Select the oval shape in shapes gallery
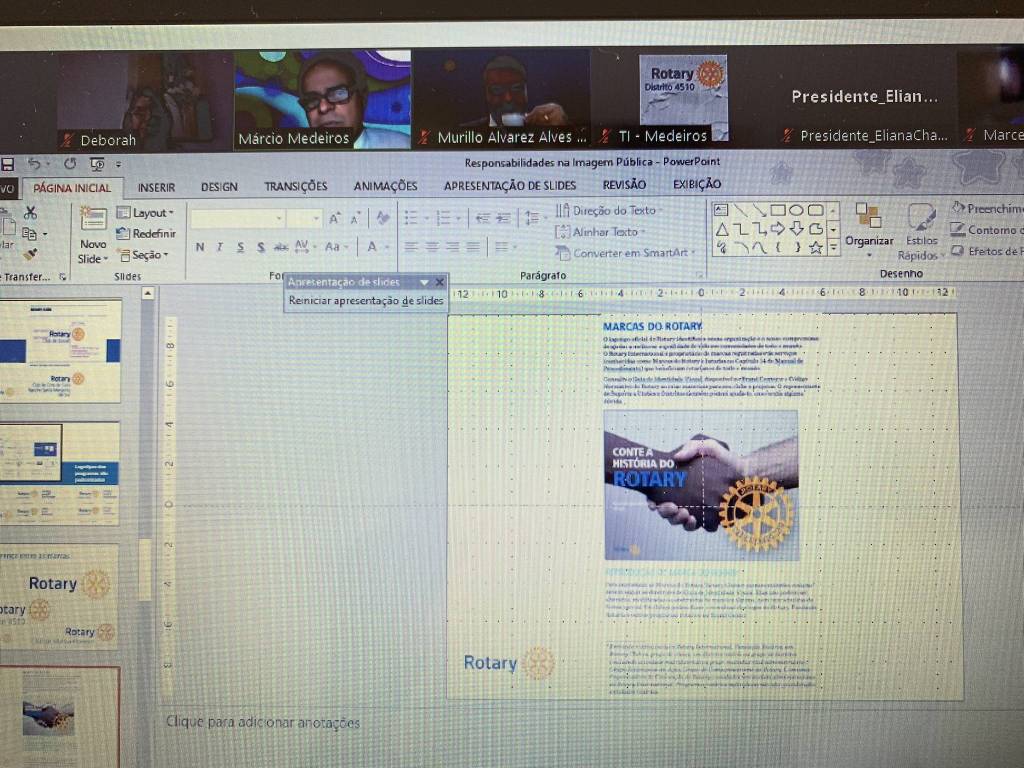This screenshot has width=1024, height=768. coord(796,210)
